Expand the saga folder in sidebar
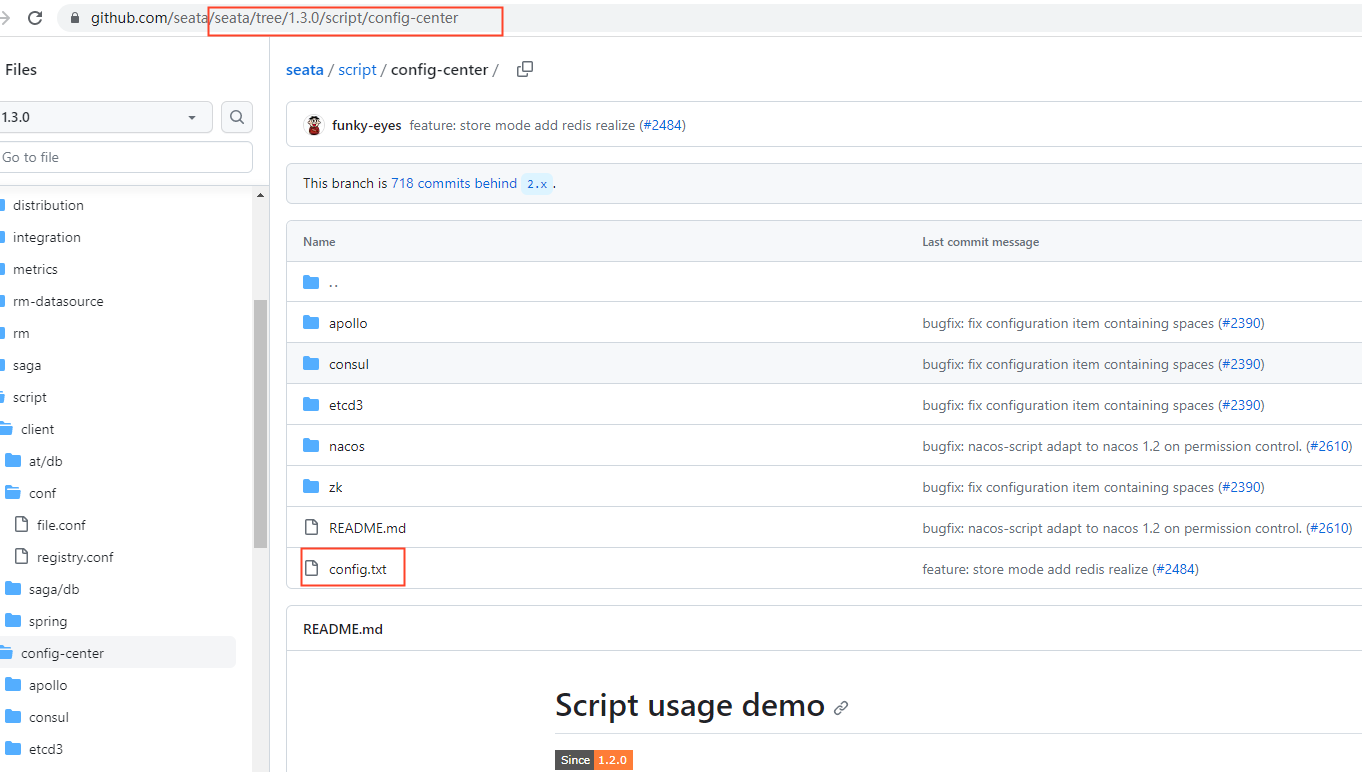This screenshot has width=1362, height=772. click(x=27, y=365)
